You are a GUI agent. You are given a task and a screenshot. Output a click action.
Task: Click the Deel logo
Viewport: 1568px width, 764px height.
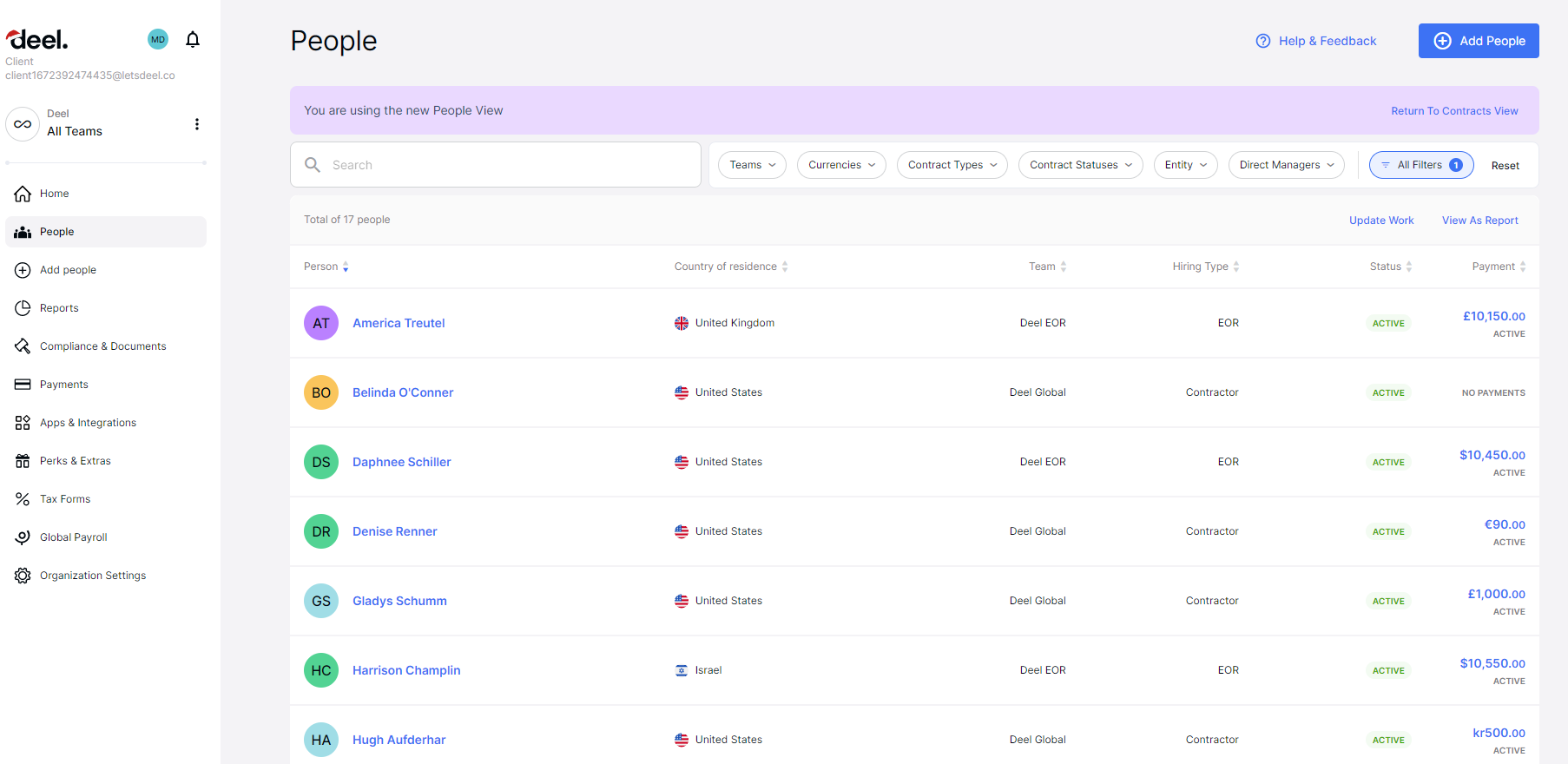pos(37,40)
